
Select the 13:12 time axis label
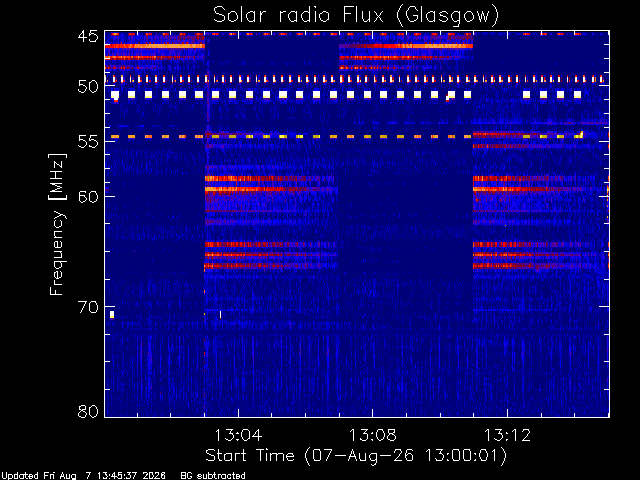tap(507, 435)
